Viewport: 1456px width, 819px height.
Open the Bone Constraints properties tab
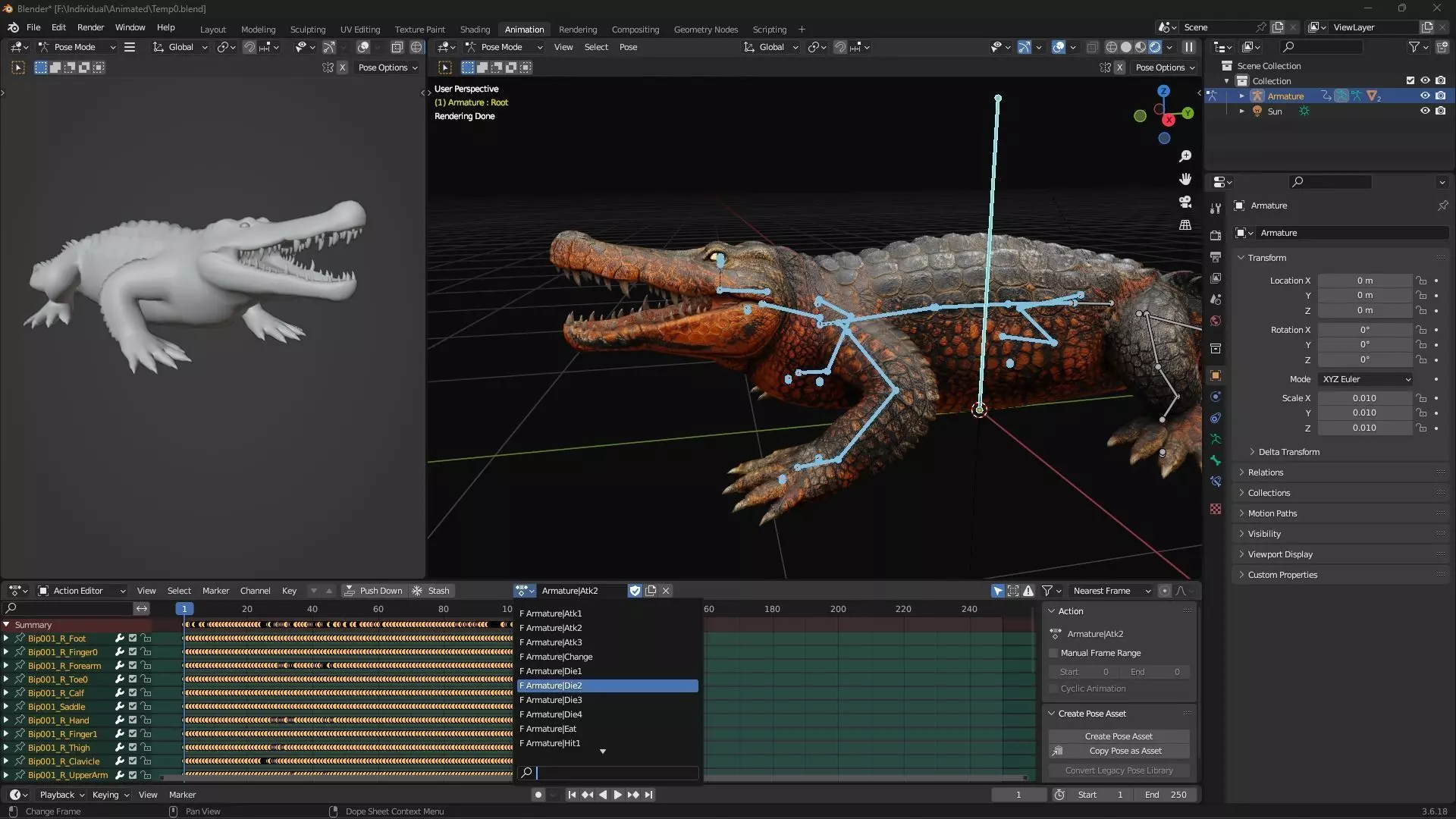(1216, 482)
